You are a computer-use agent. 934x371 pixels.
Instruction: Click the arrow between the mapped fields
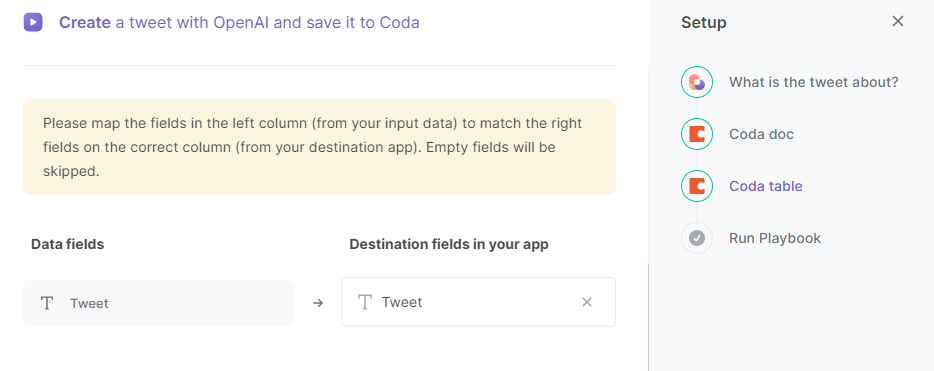(x=318, y=303)
